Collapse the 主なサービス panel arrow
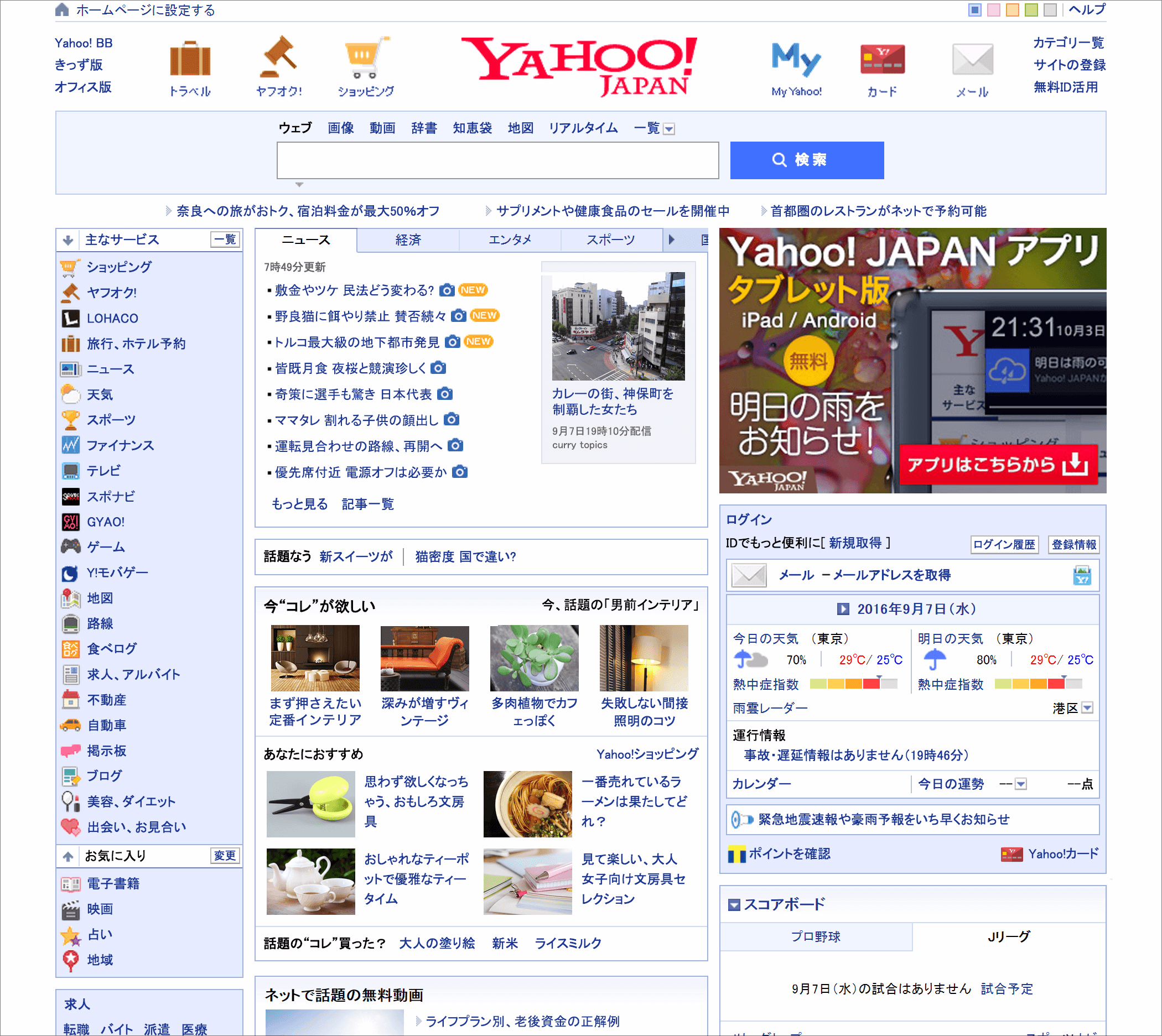Screen dimensions: 1162x1036 click(68, 240)
